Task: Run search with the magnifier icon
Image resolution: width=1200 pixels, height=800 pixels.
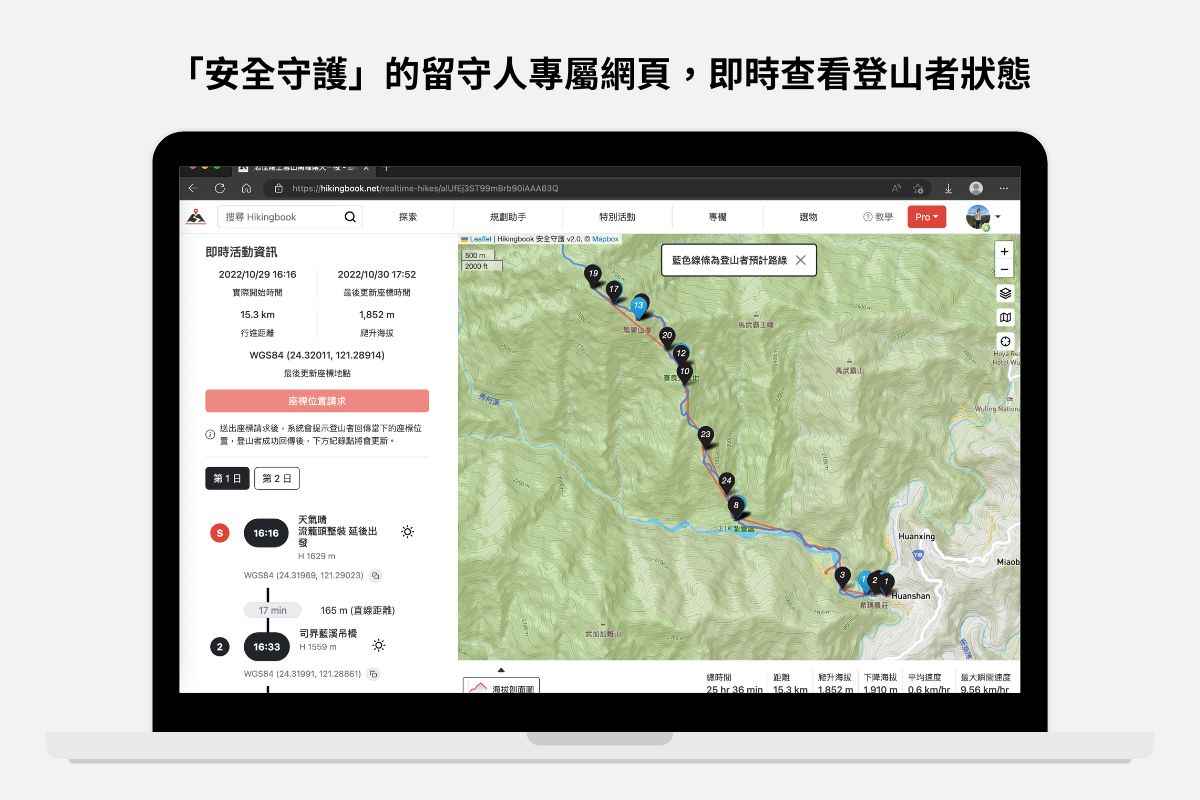Action: 350,217
